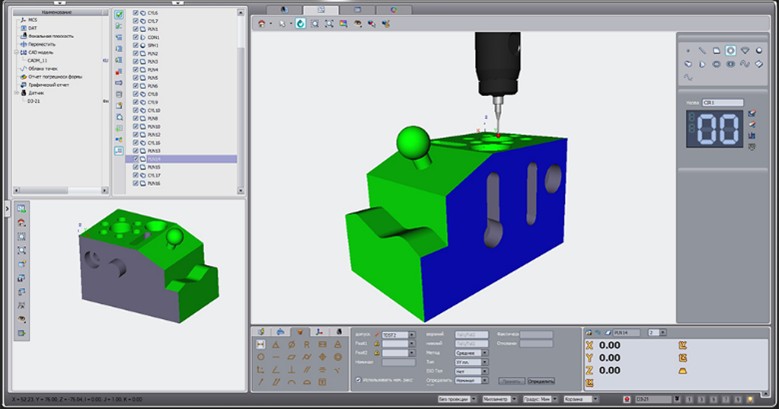Select the circle feature measurement icon

click(x=731, y=49)
